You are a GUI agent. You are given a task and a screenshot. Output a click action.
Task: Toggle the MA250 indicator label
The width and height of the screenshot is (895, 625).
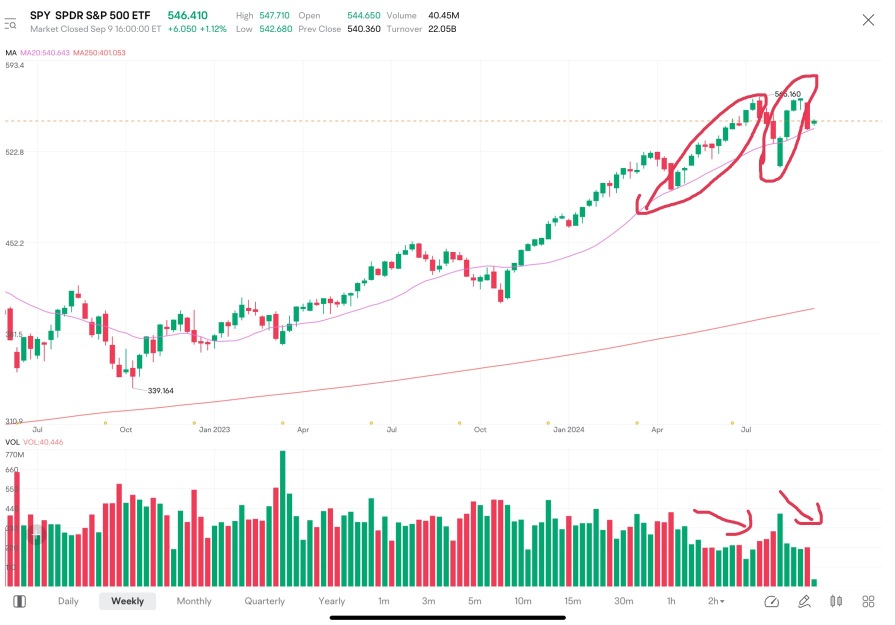tap(99, 53)
